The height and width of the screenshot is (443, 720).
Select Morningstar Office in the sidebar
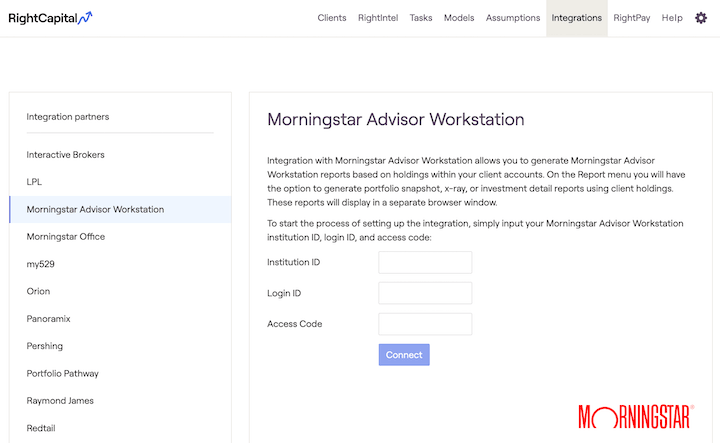[66, 237]
